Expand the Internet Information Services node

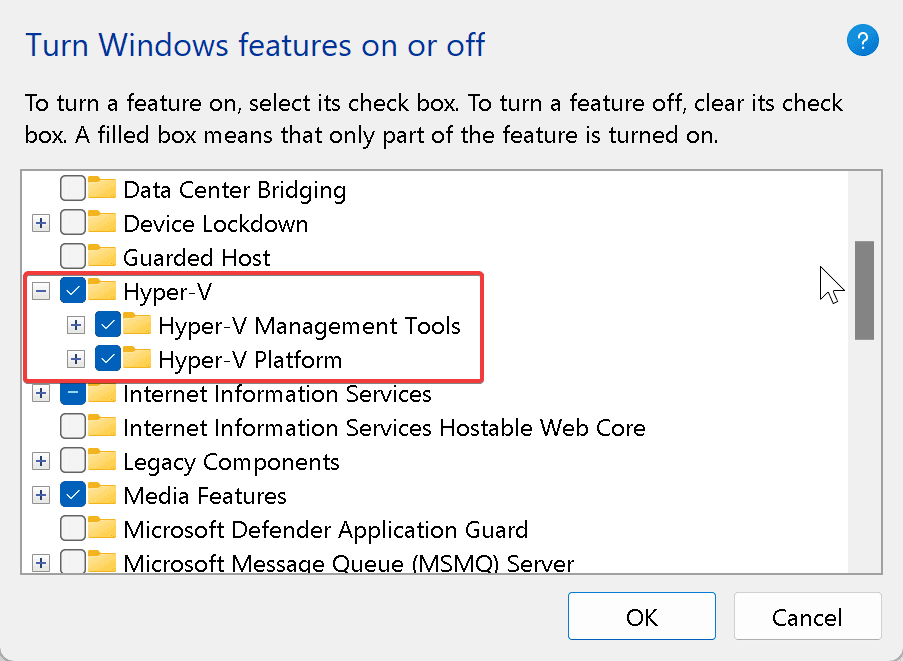(40, 393)
